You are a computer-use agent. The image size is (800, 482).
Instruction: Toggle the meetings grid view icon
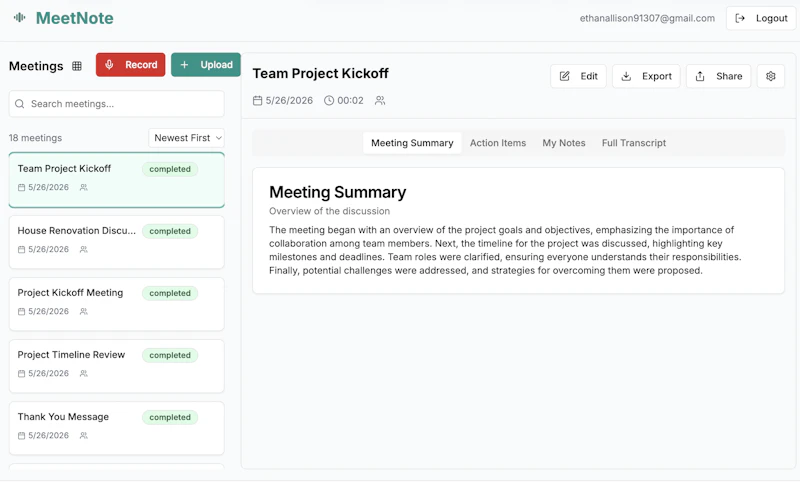coord(77,66)
